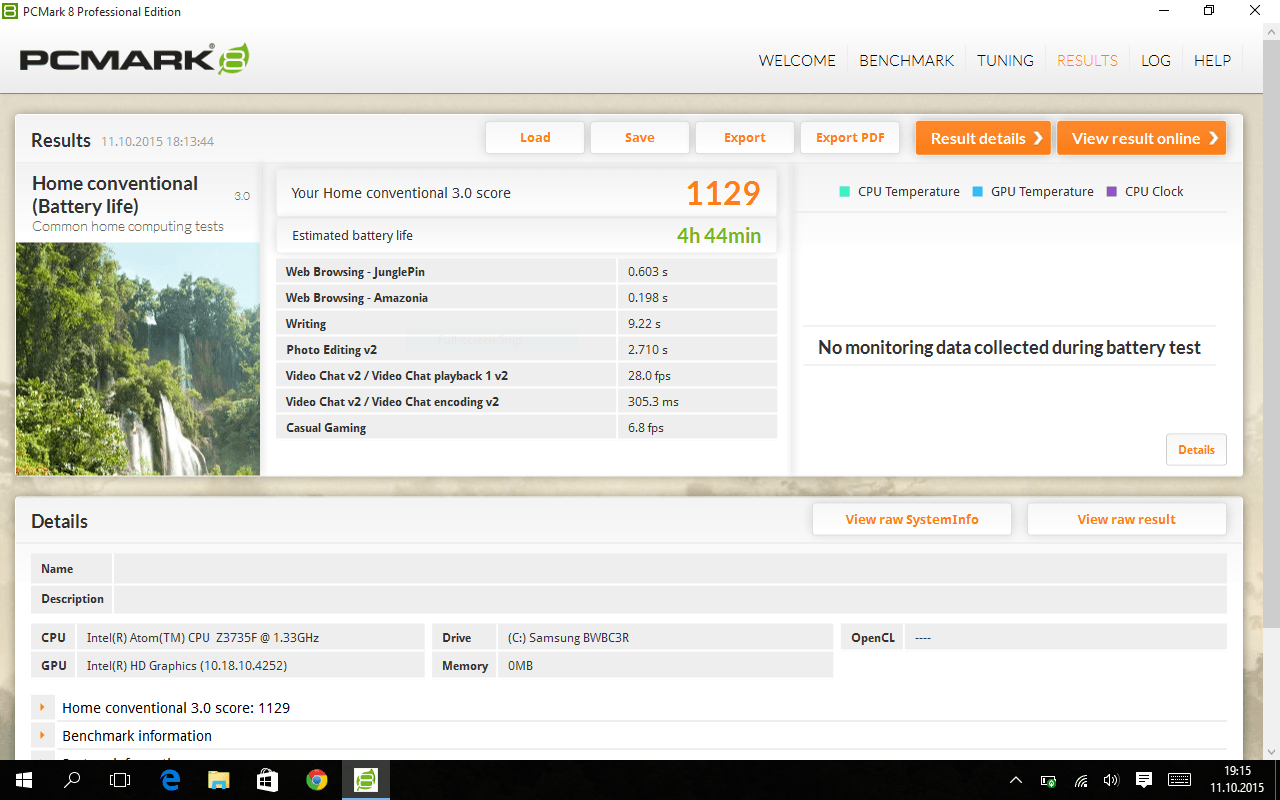Click the Export button
Screen dimensions: 1280x800
pos(745,138)
